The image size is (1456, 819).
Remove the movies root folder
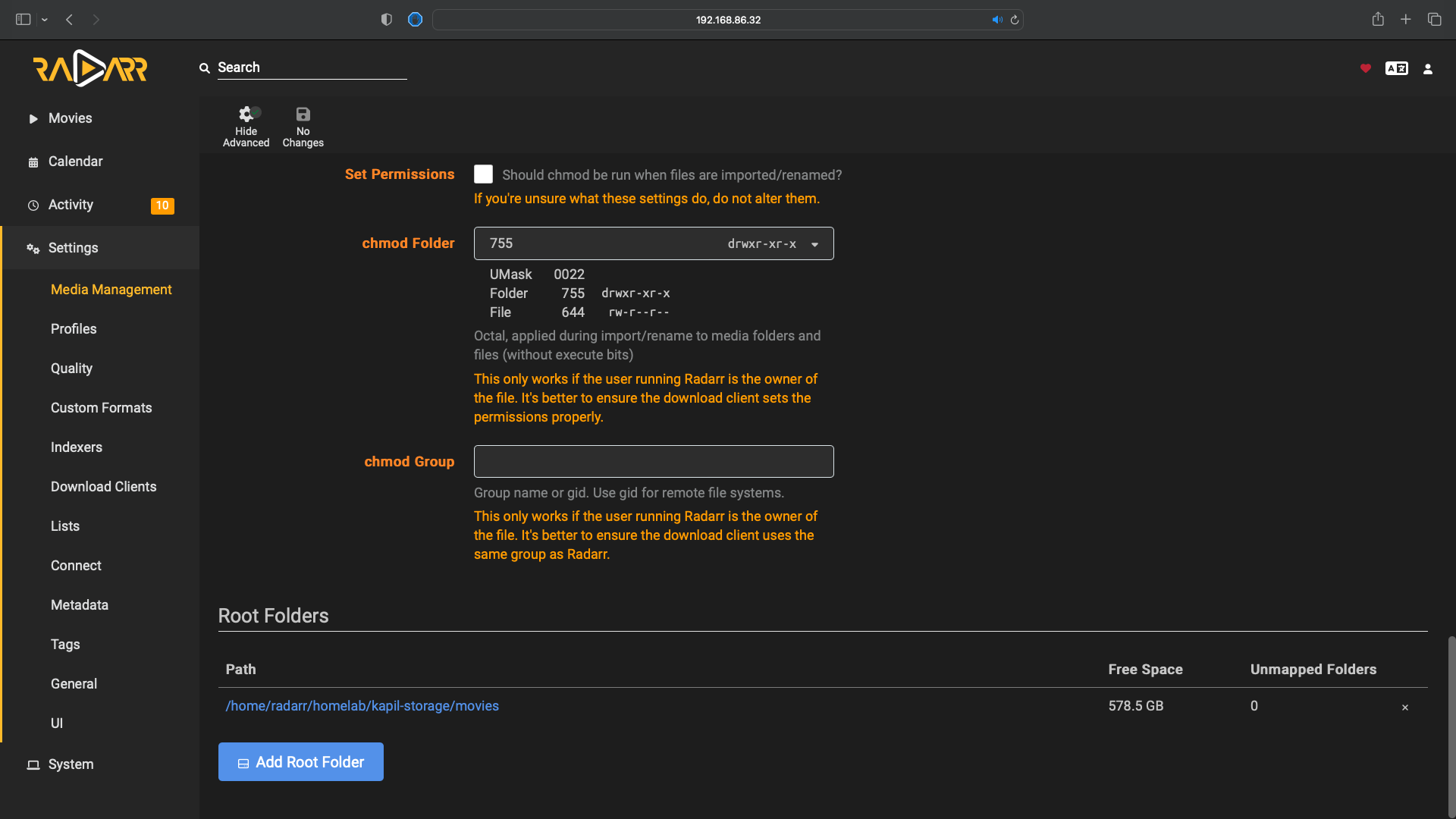tap(1405, 708)
